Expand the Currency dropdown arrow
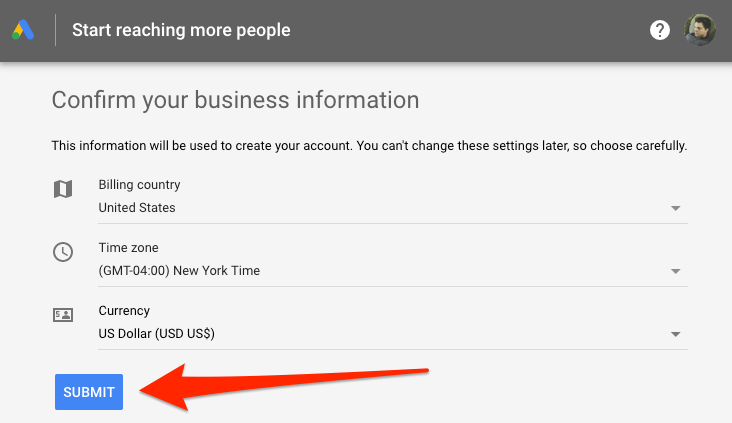 [x=676, y=334]
